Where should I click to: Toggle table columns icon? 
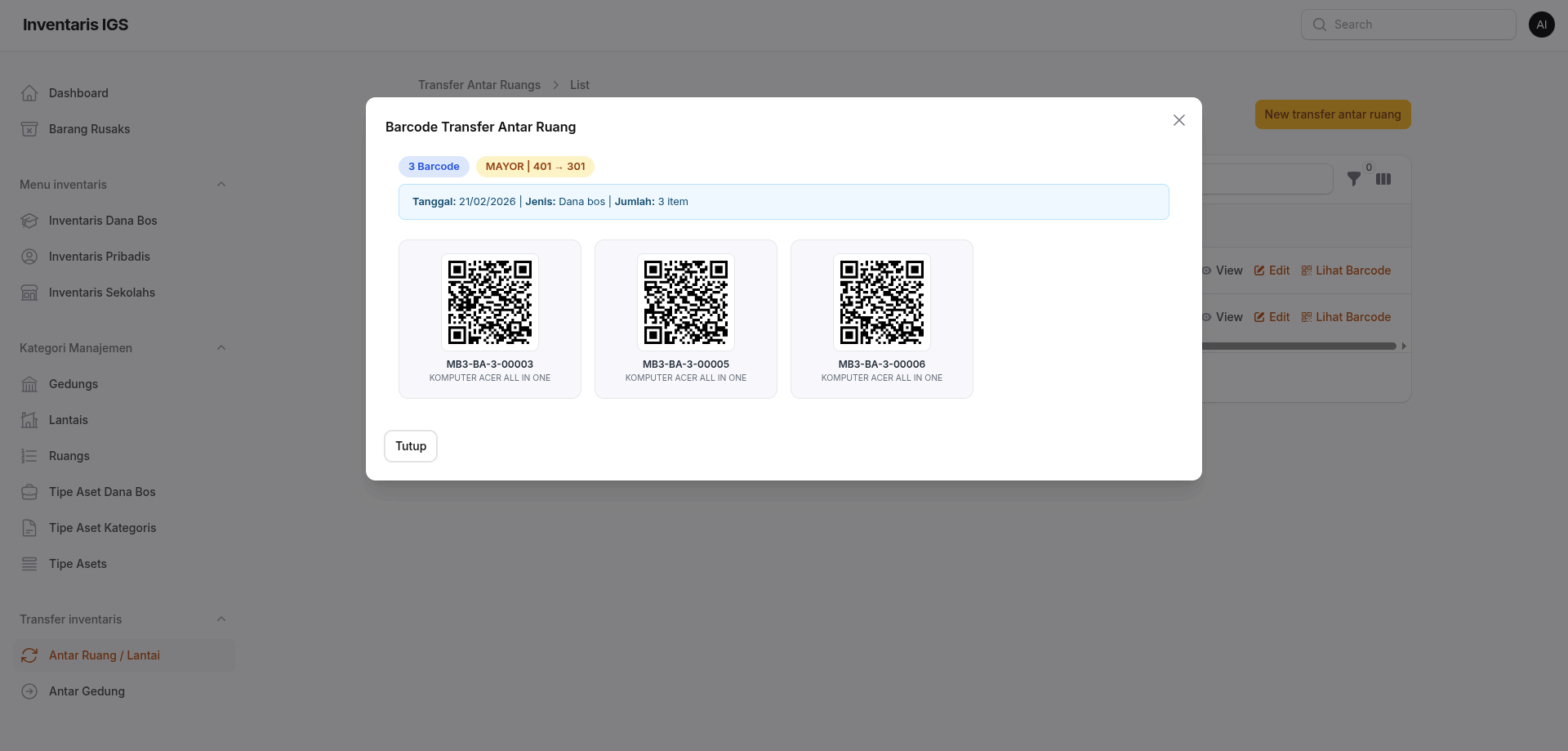(x=1383, y=179)
